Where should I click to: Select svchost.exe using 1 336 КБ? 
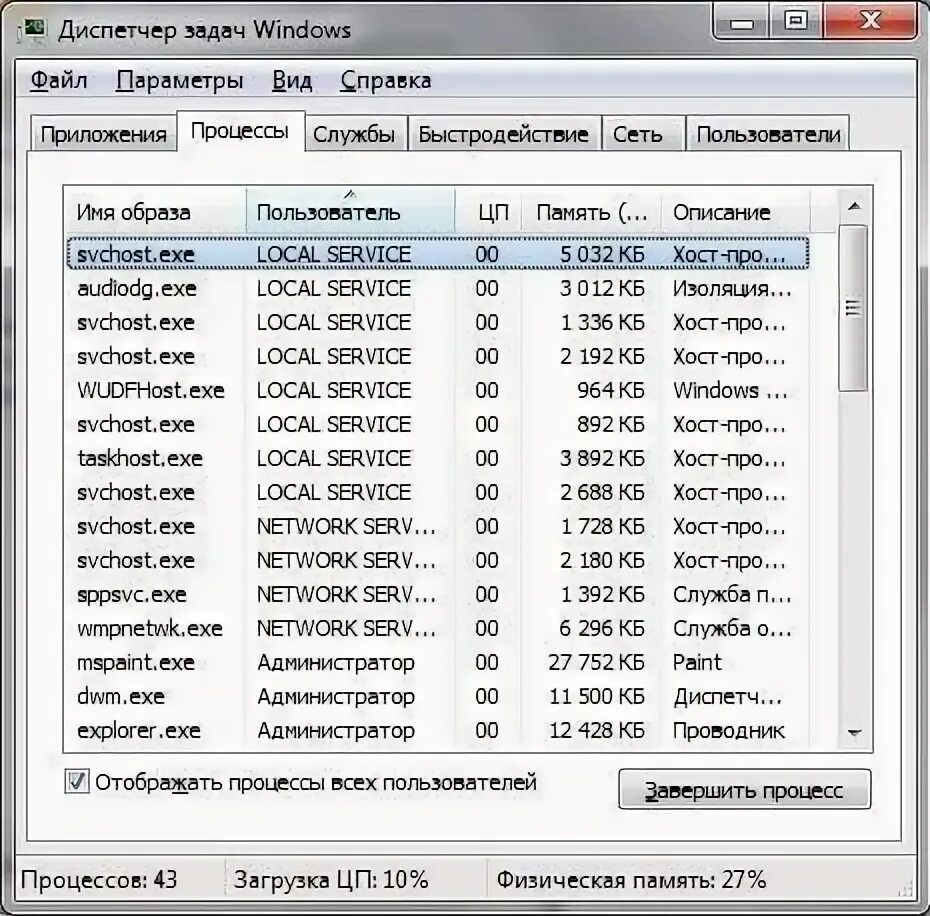pos(438,322)
